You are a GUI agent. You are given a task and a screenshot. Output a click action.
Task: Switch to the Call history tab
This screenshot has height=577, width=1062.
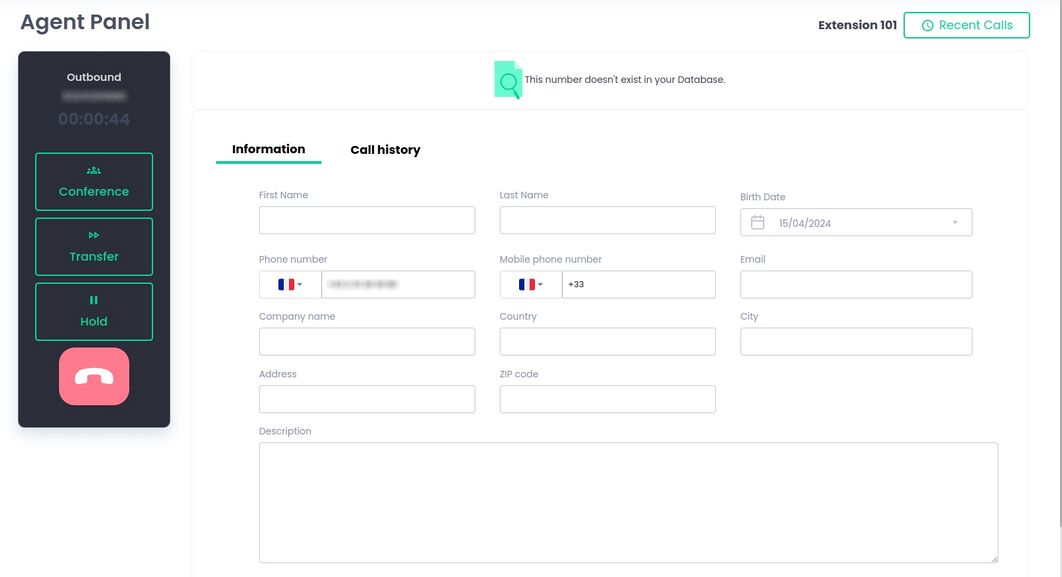click(385, 150)
